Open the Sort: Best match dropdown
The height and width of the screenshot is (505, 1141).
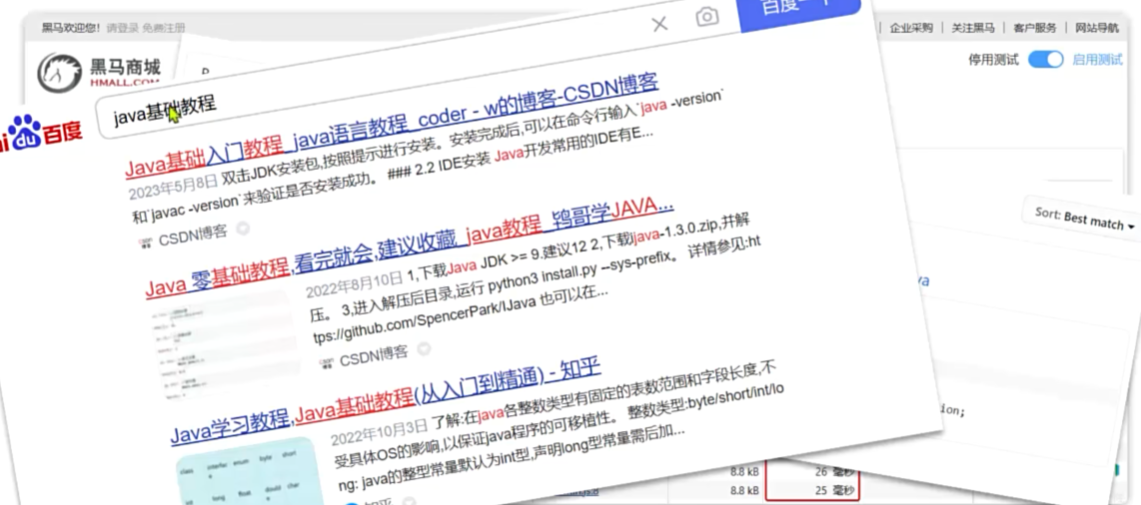click(1085, 218)
